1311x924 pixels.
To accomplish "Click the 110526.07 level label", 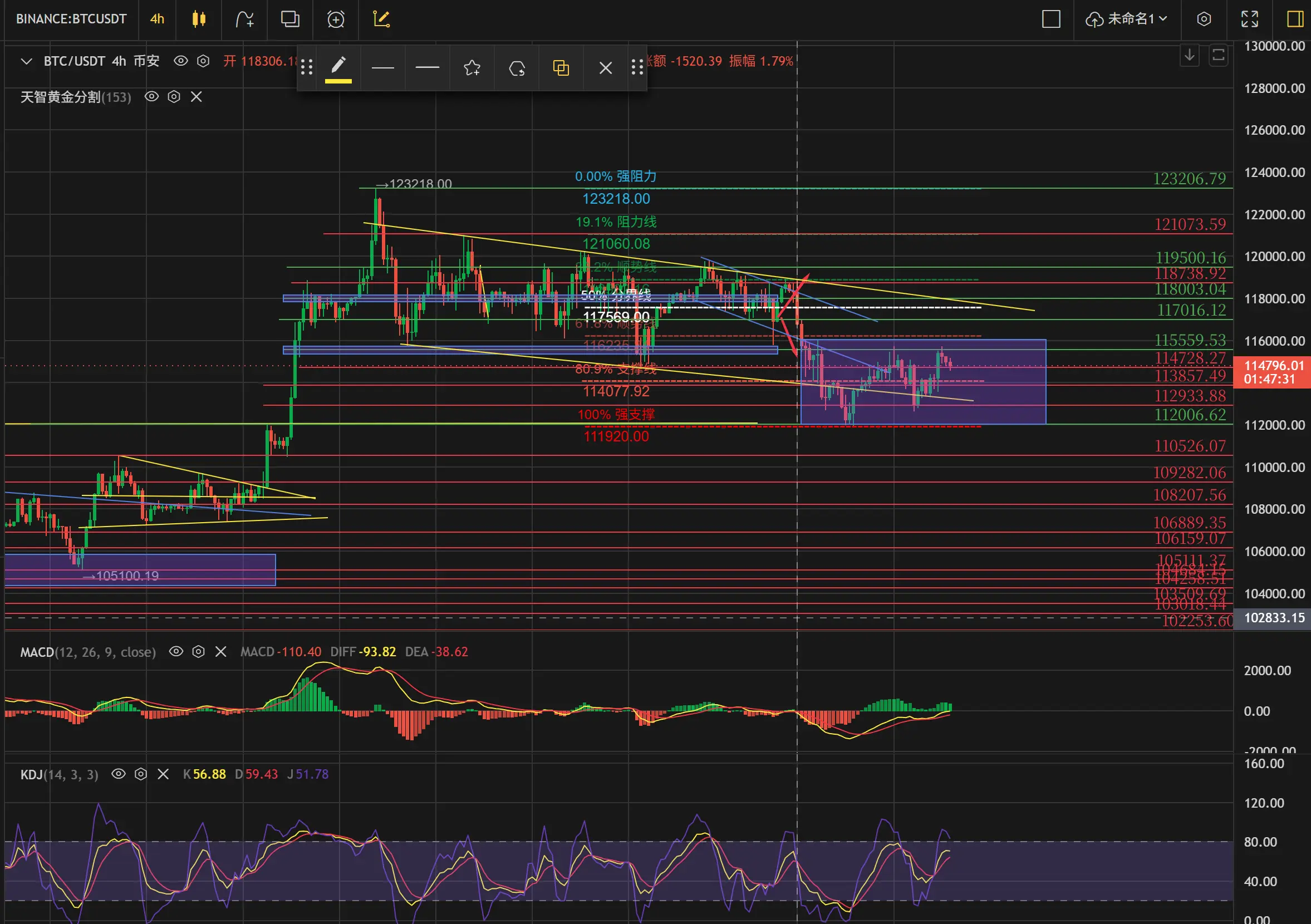I will click(1191, 445).
